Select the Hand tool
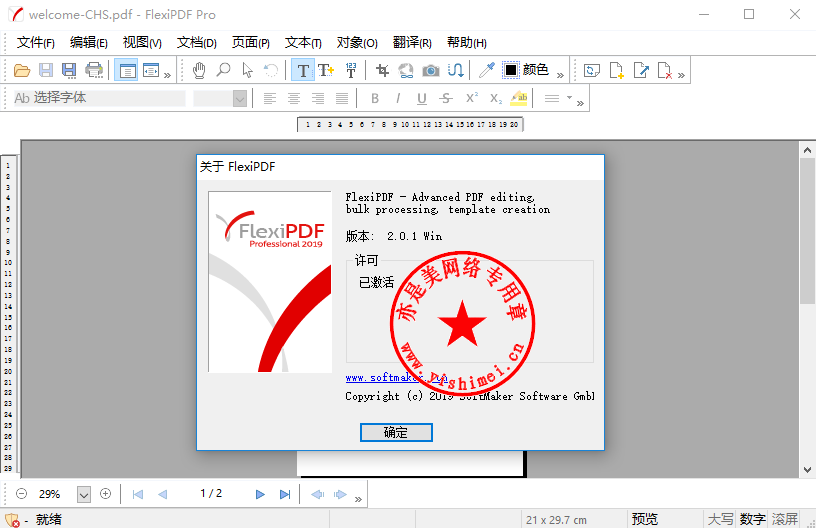This screenshot has width=816, height=528. click(199, 70)
